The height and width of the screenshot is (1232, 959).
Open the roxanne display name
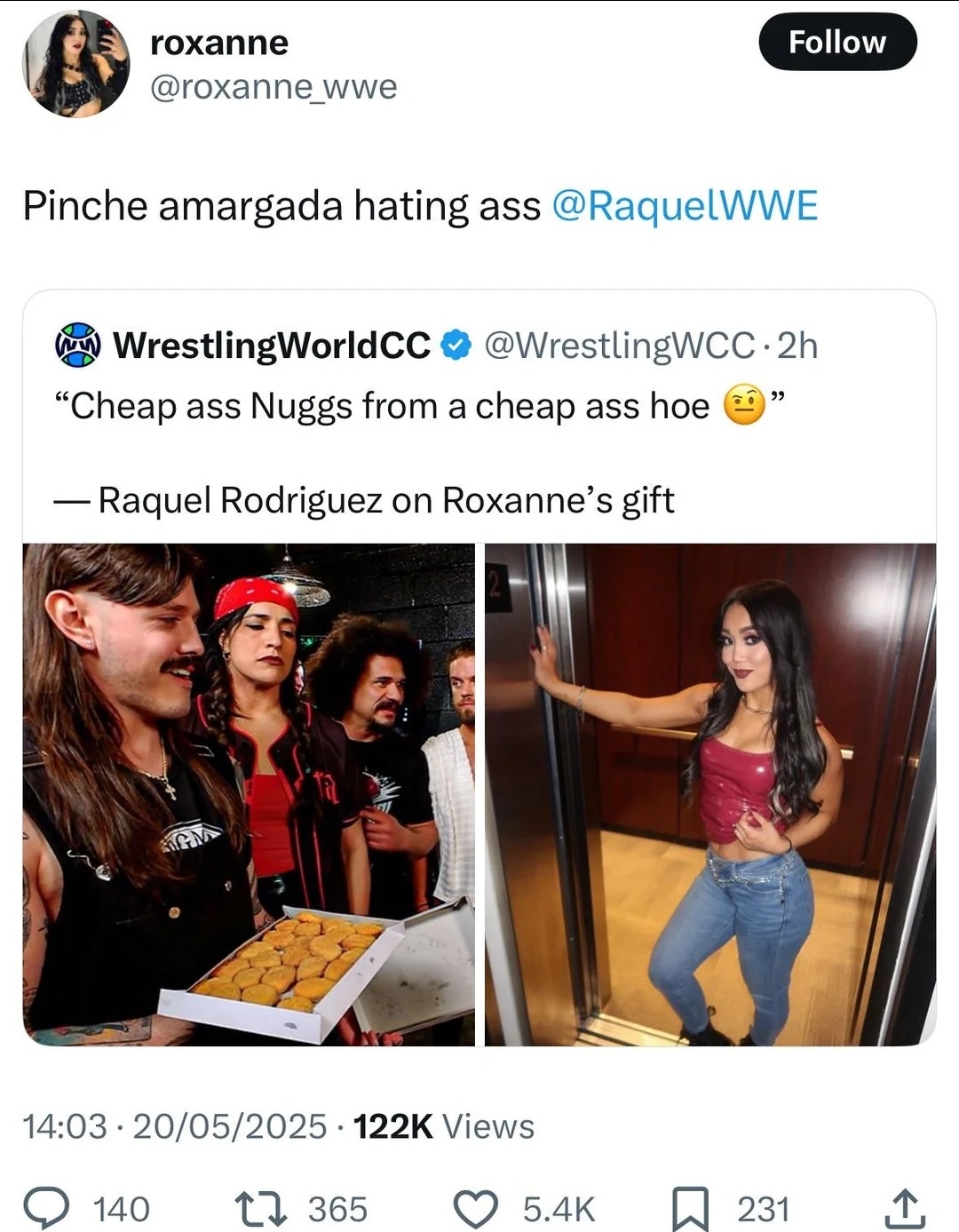tap(219, 42)
